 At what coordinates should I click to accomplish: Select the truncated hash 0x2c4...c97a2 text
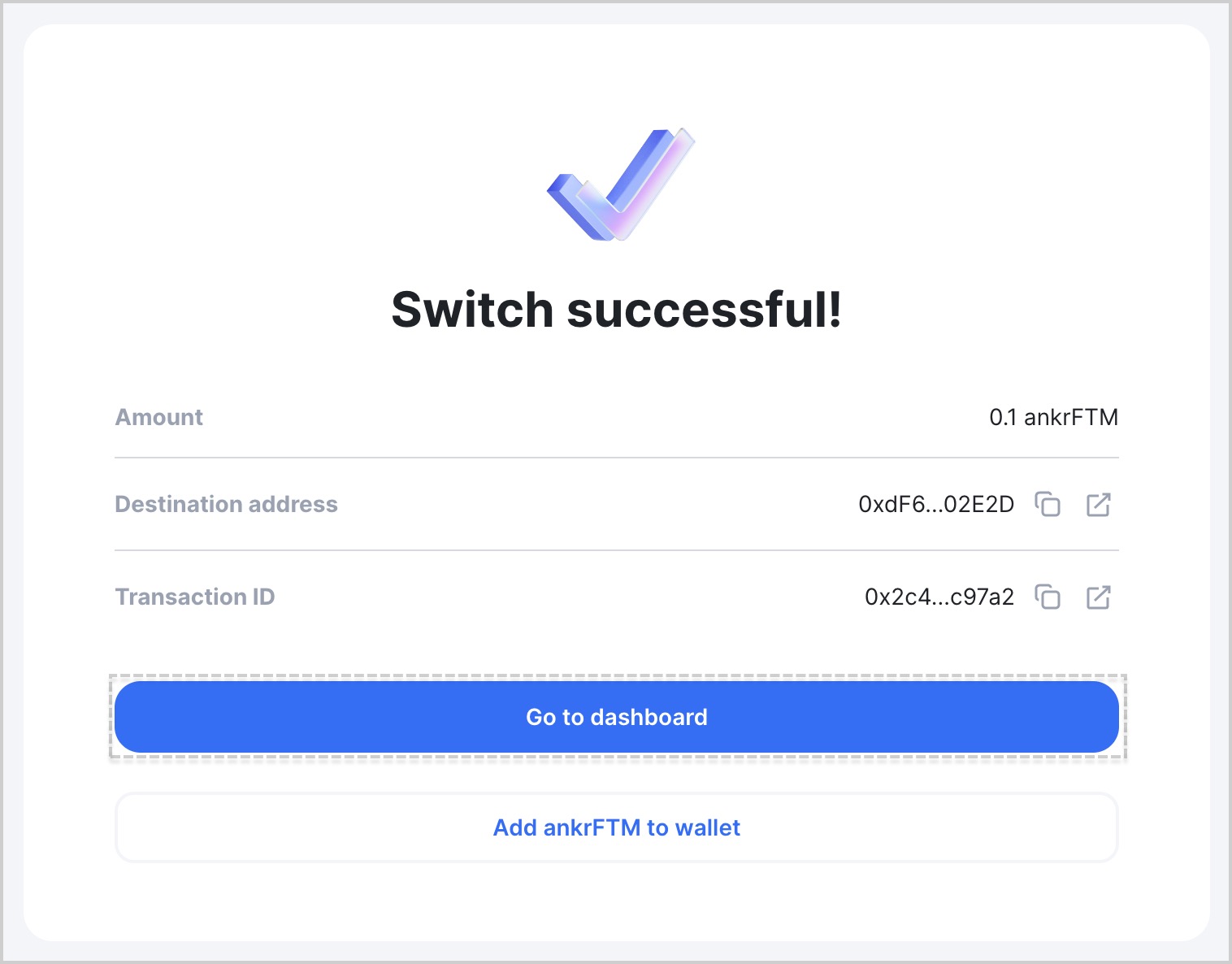coord(939,597)
